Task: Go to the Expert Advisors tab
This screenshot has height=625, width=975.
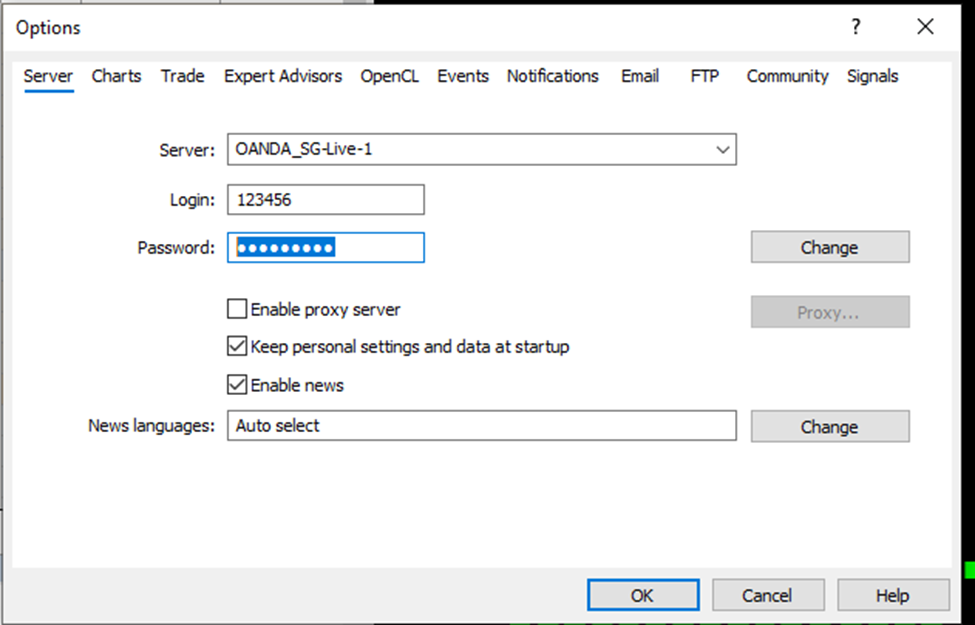Action: point(283,76)
